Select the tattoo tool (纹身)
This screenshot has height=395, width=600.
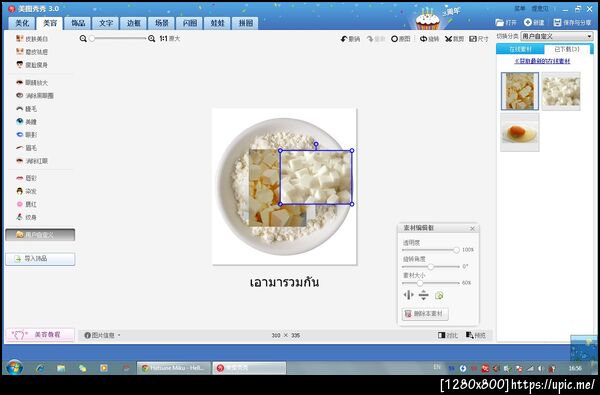tap(27, 217)
